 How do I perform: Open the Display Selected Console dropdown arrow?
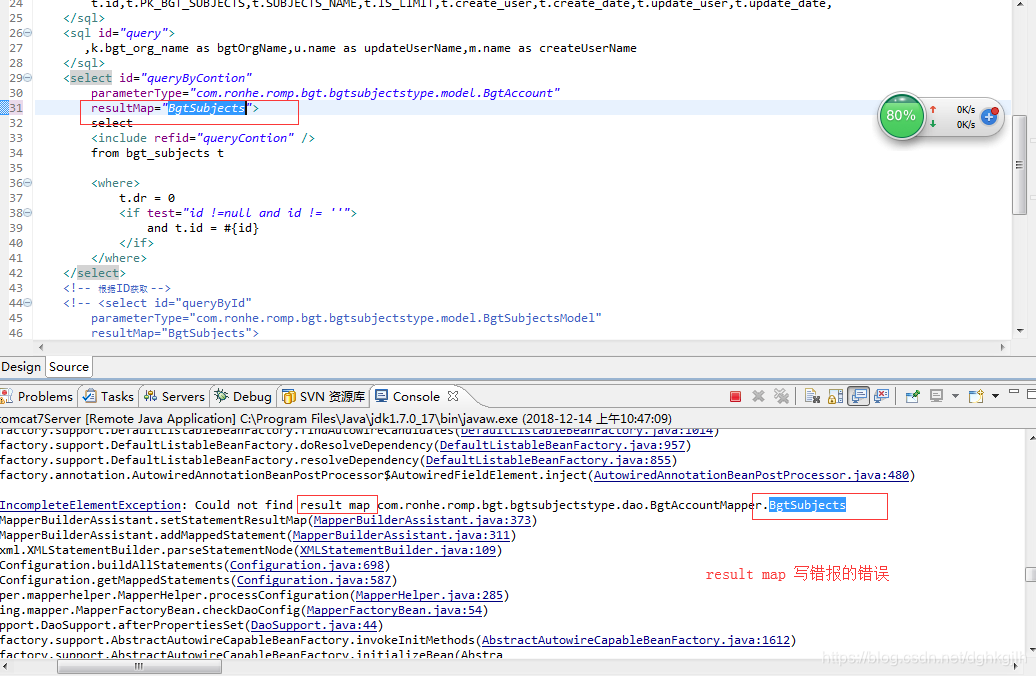point(955,396)
